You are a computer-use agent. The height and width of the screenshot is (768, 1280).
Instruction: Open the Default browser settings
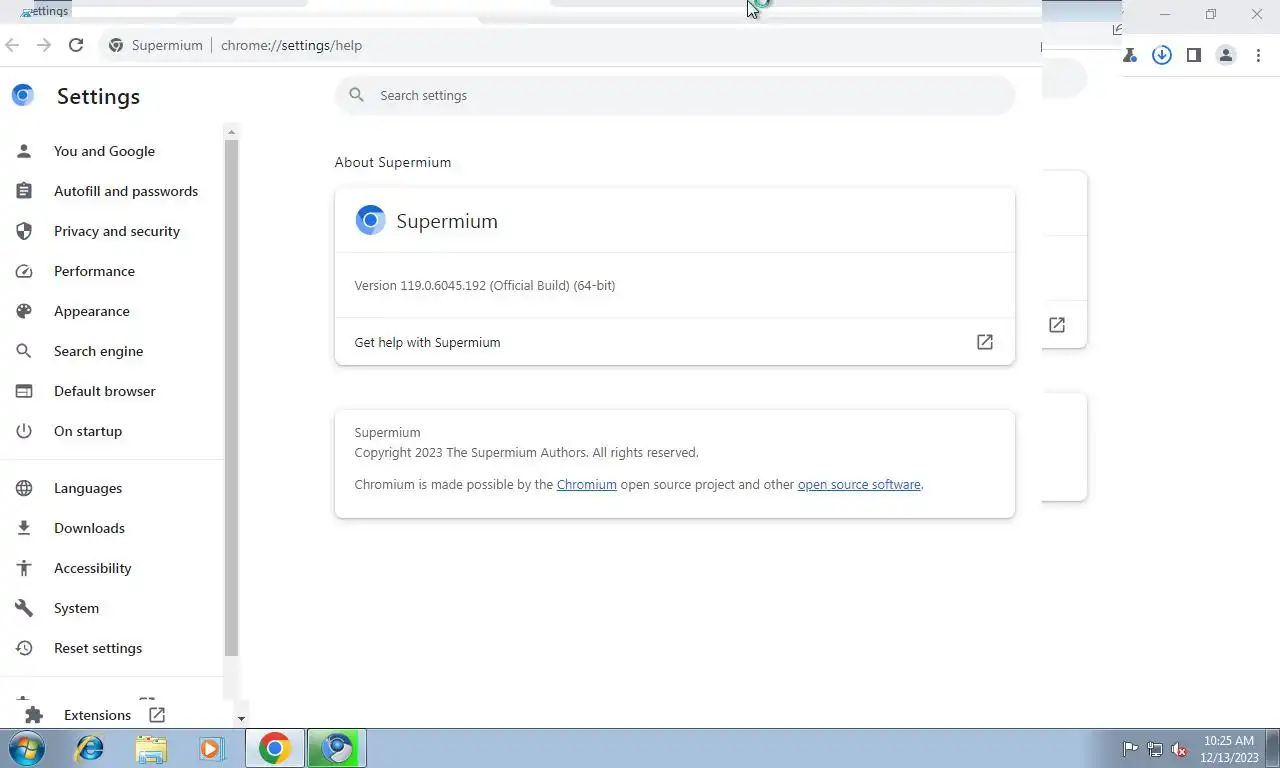point(105,391)
